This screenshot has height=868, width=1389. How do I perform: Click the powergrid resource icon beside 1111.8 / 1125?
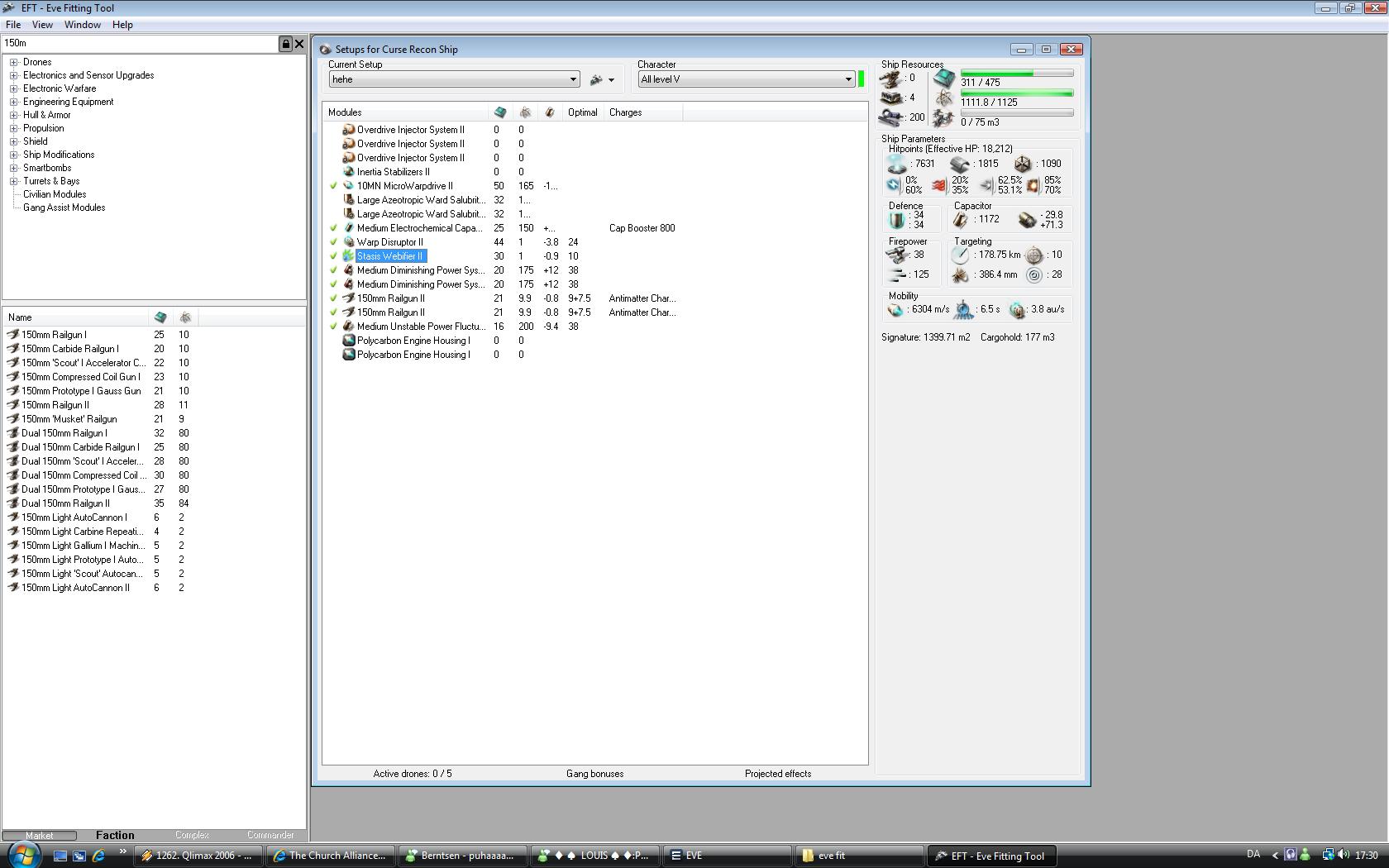click(x=944, y=98)
